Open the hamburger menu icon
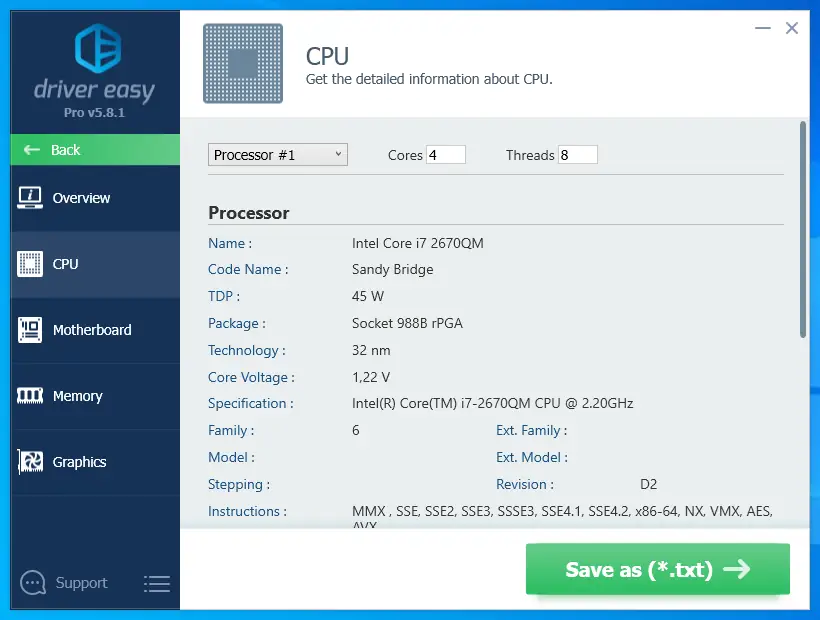The height and width of the screenshot is (620, 820). [157, 583]
